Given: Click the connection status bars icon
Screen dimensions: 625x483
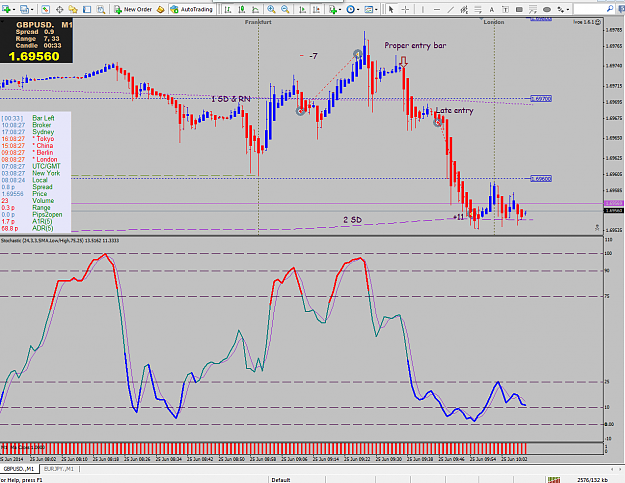Looking at the screenshot, I should point(554,480).
